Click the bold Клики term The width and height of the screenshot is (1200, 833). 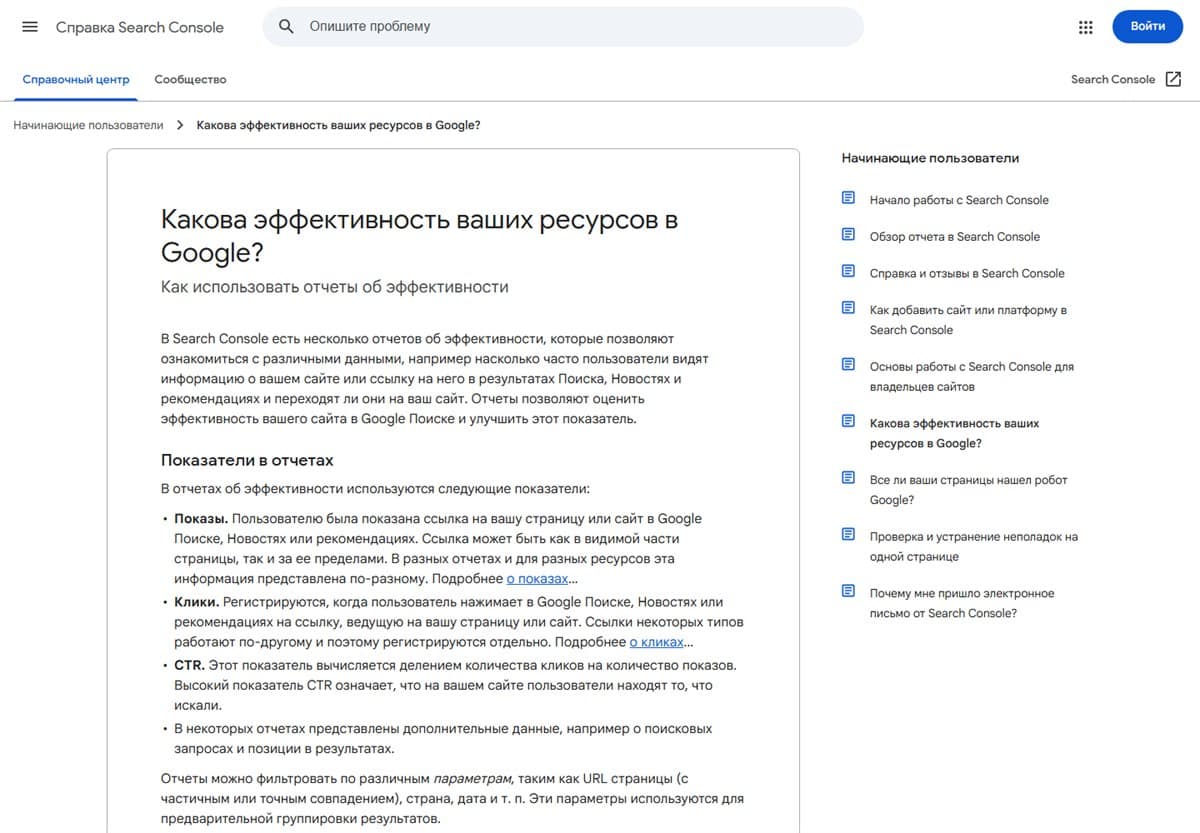(x=196, y=602)
